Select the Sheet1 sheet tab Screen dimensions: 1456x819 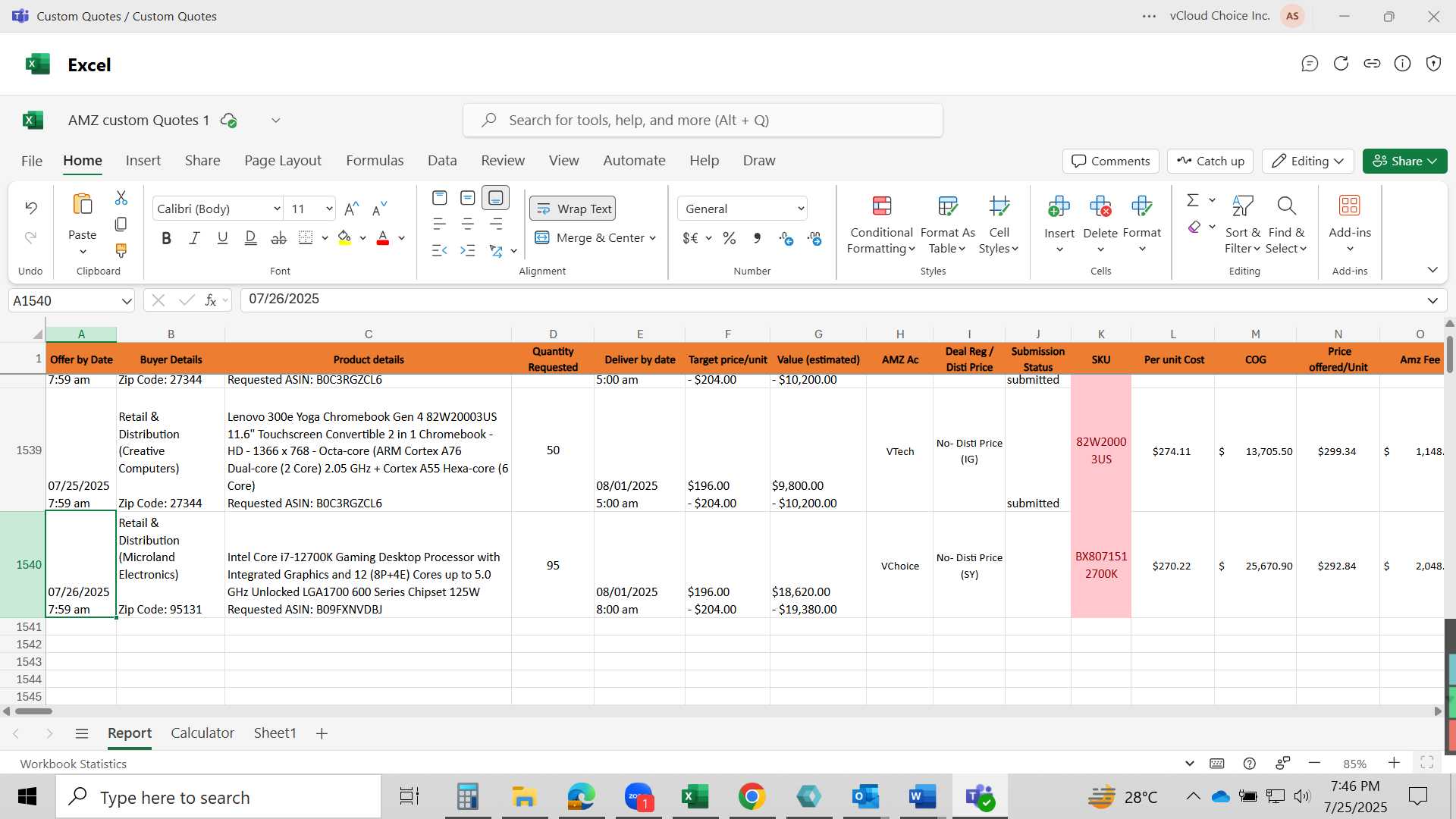275,733
